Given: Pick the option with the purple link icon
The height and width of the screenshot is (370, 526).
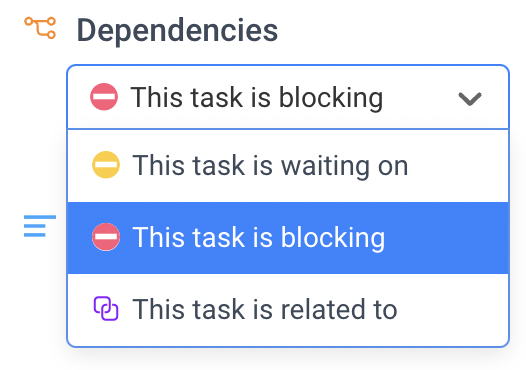Looking at the screenshot, I should tap(288, 310).
